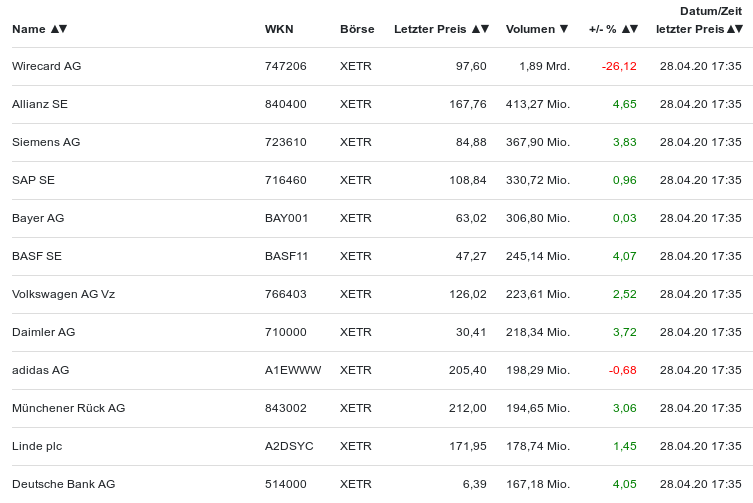Sort Datum/Zeit column ascending arrow
This screenshot has height=503, width=753.
coord(730,29)
